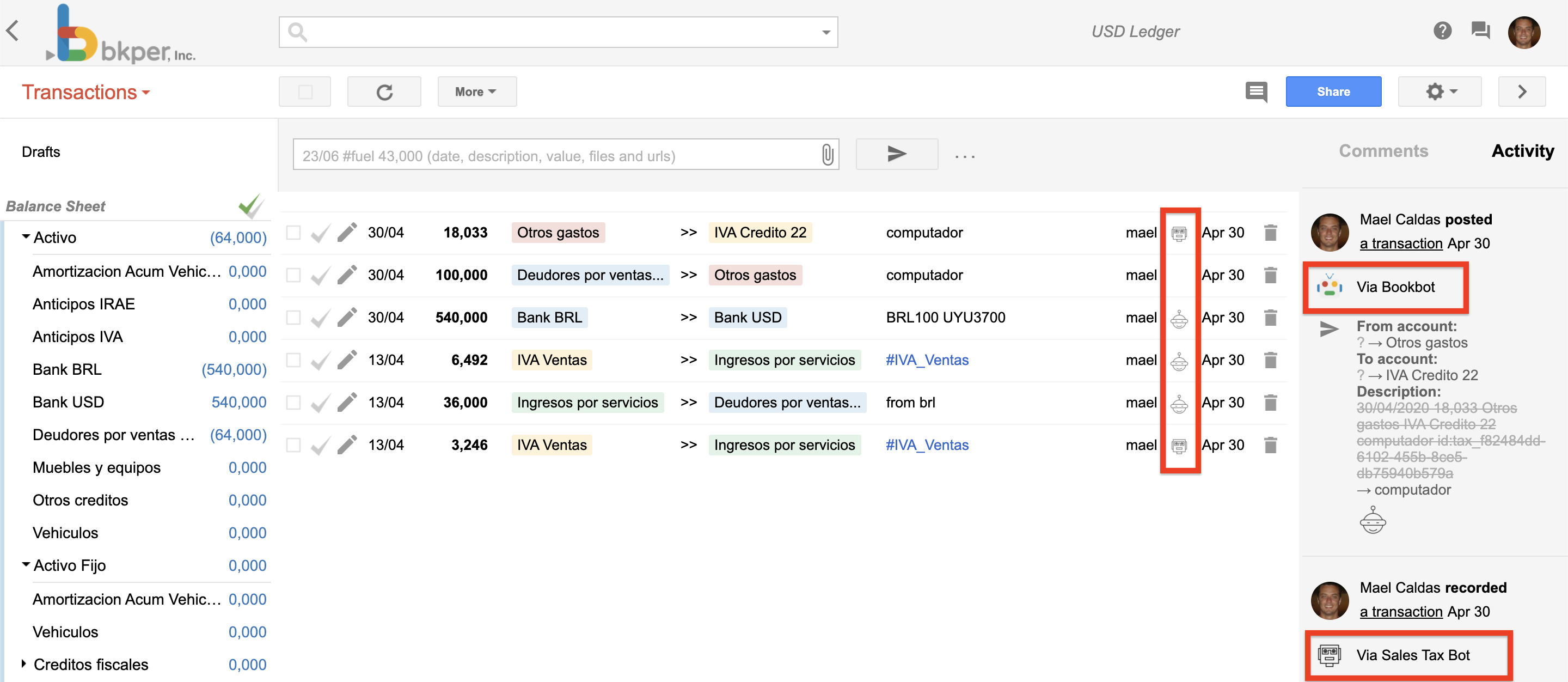
Task: Refresh transactions with the reload icon
Action: 384,92
